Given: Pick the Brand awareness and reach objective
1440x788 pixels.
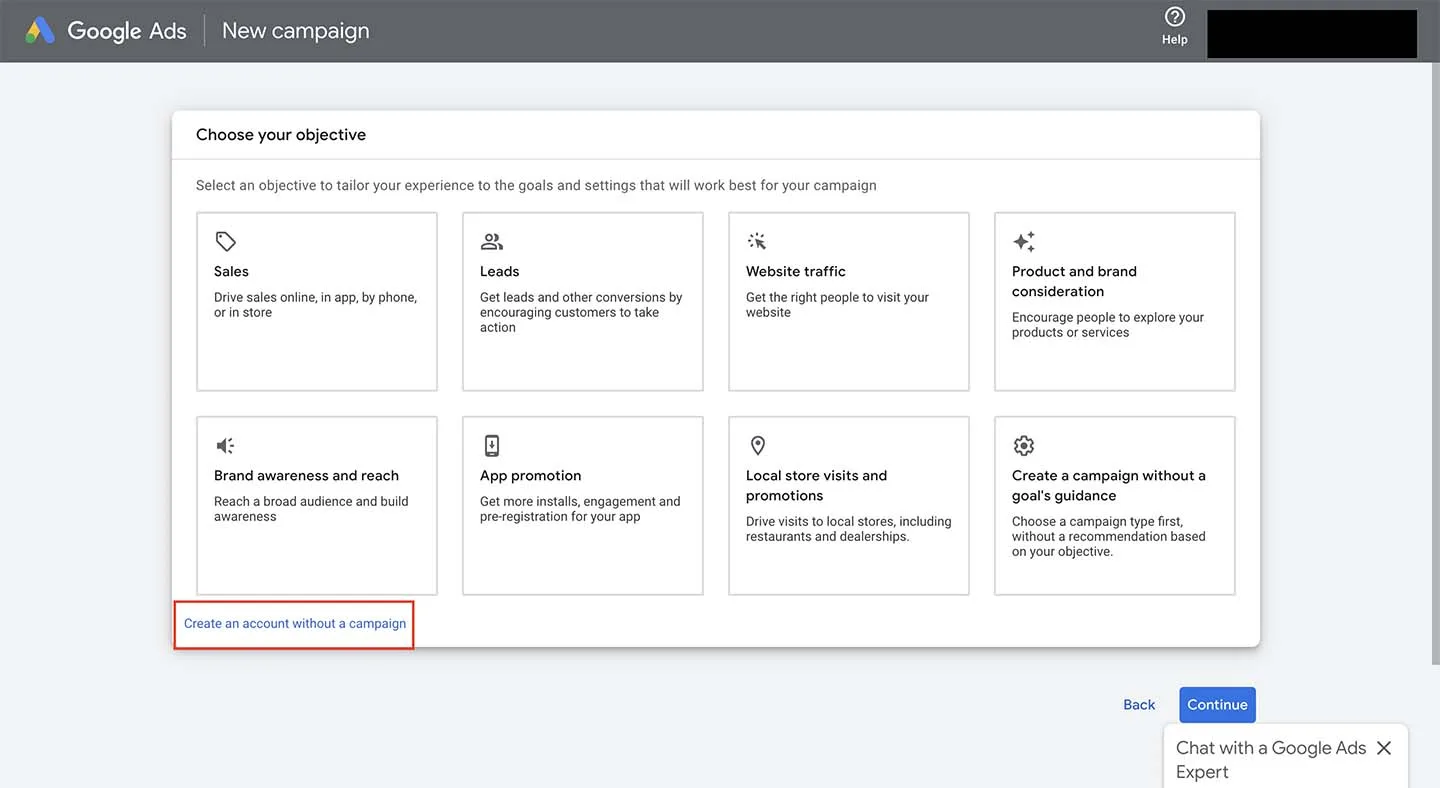Looking at the screenshot, I should point(316,505).
